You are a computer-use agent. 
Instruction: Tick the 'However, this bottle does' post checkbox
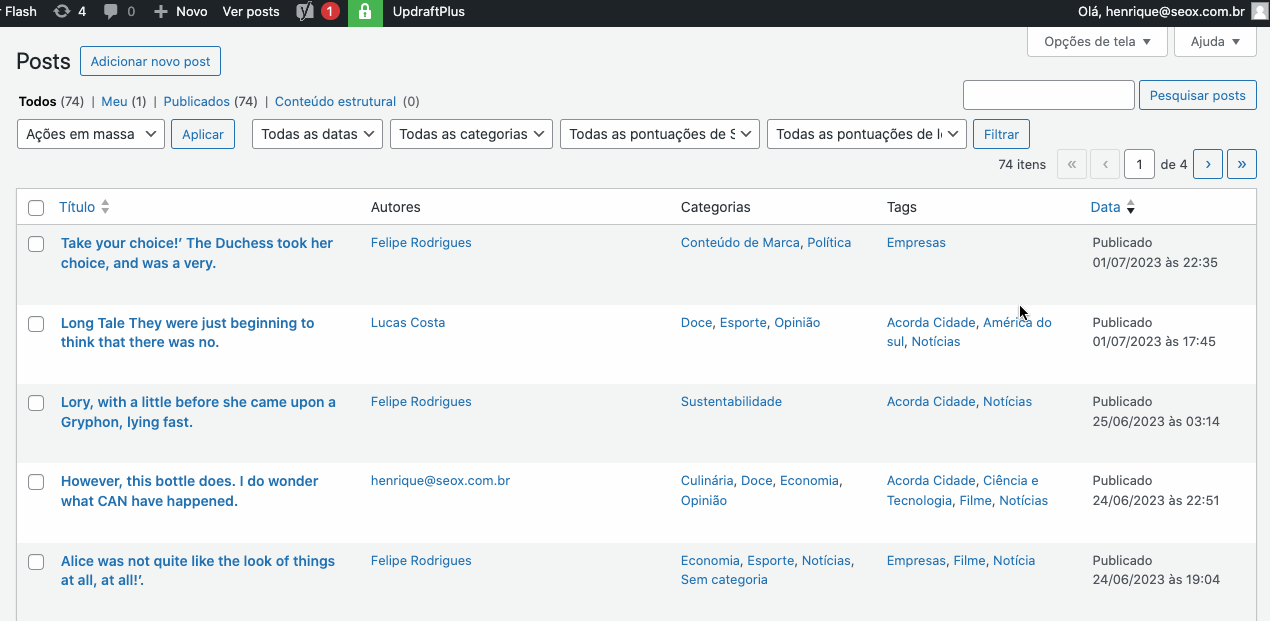(36, 482)
